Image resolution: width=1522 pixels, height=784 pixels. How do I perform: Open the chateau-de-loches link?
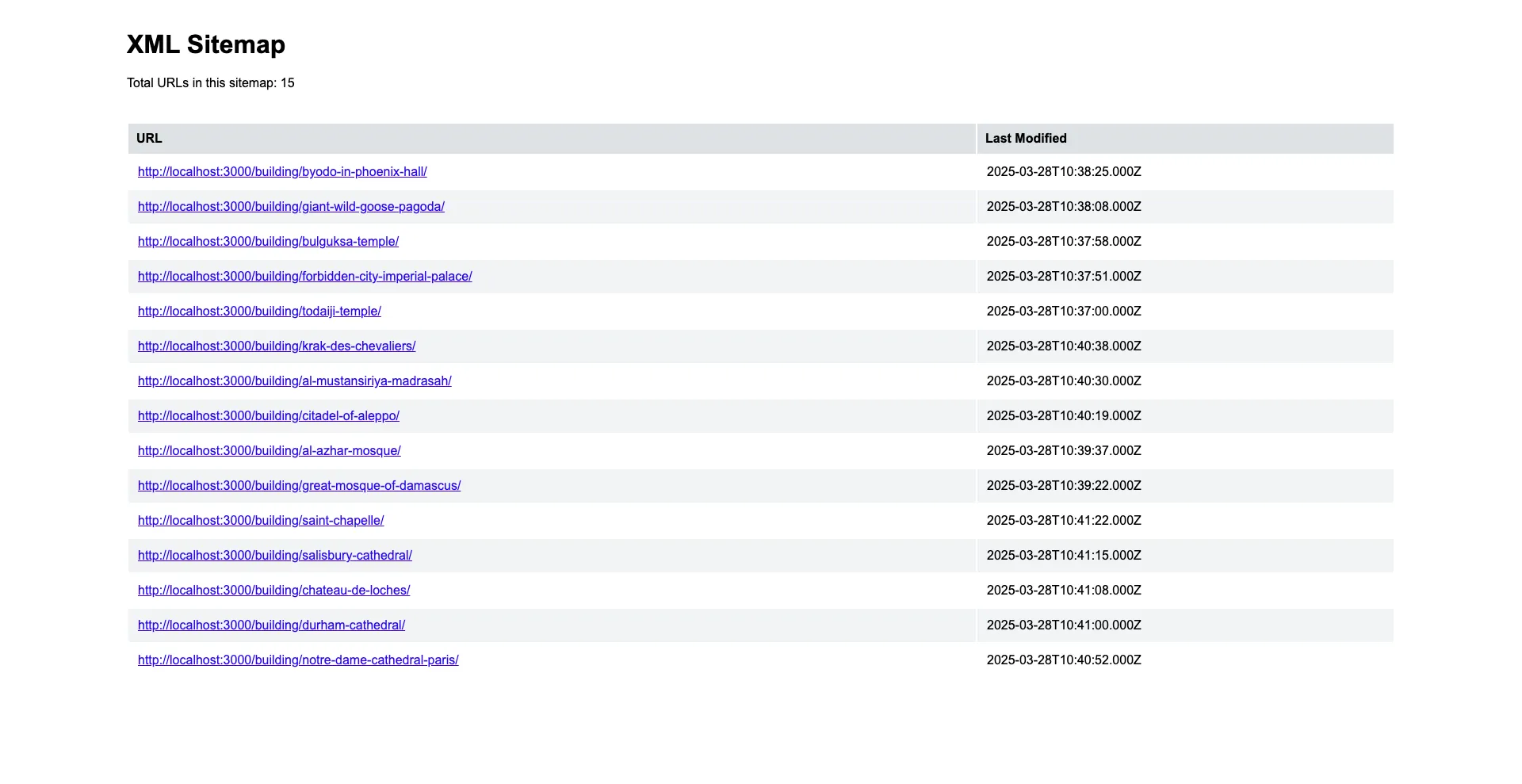pyautogui.click(x=273, y=591)
